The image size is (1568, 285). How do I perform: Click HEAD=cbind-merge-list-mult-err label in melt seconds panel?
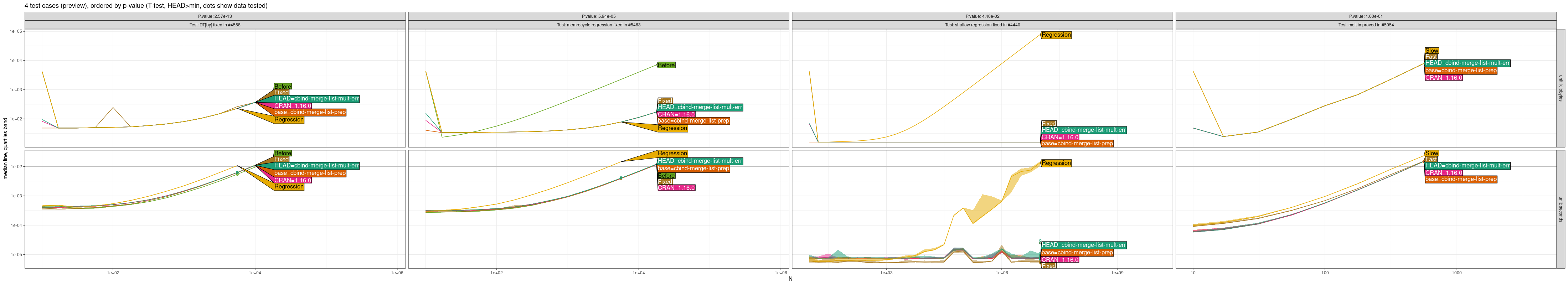pos(1467,166)
